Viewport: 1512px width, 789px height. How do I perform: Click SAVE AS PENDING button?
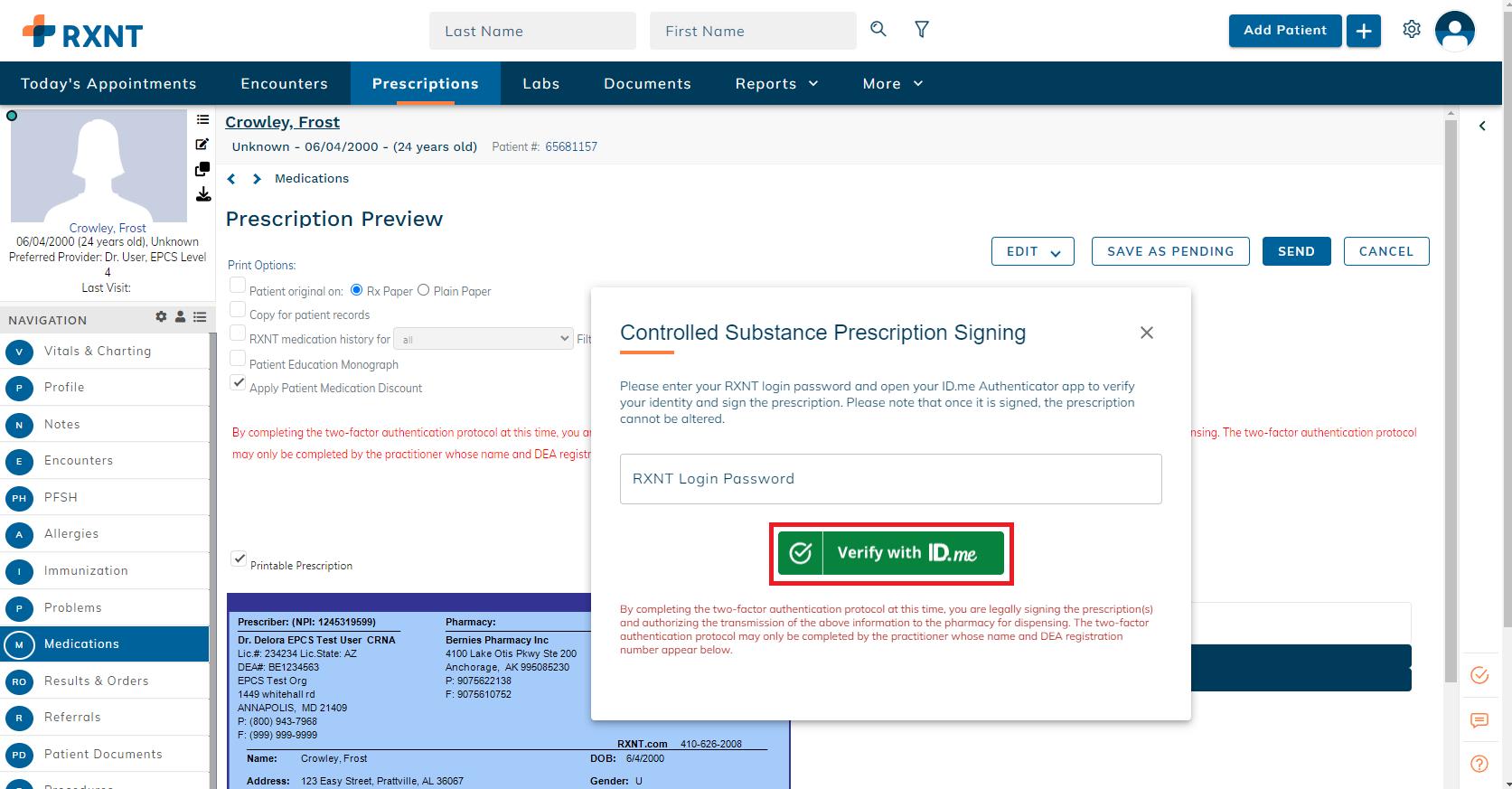coord(1170,251)
